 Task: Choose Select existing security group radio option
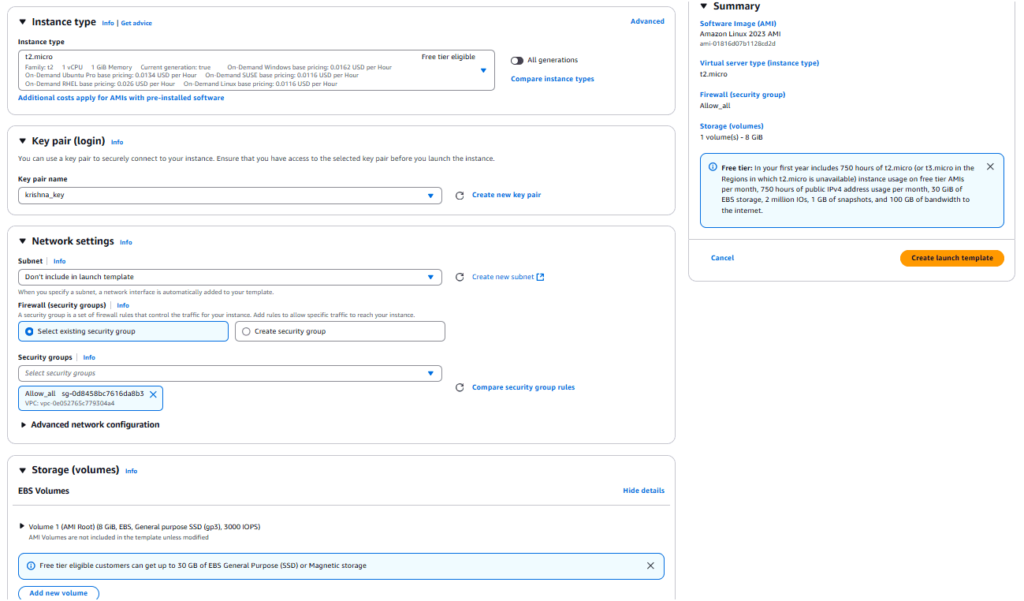pos(123,331)
